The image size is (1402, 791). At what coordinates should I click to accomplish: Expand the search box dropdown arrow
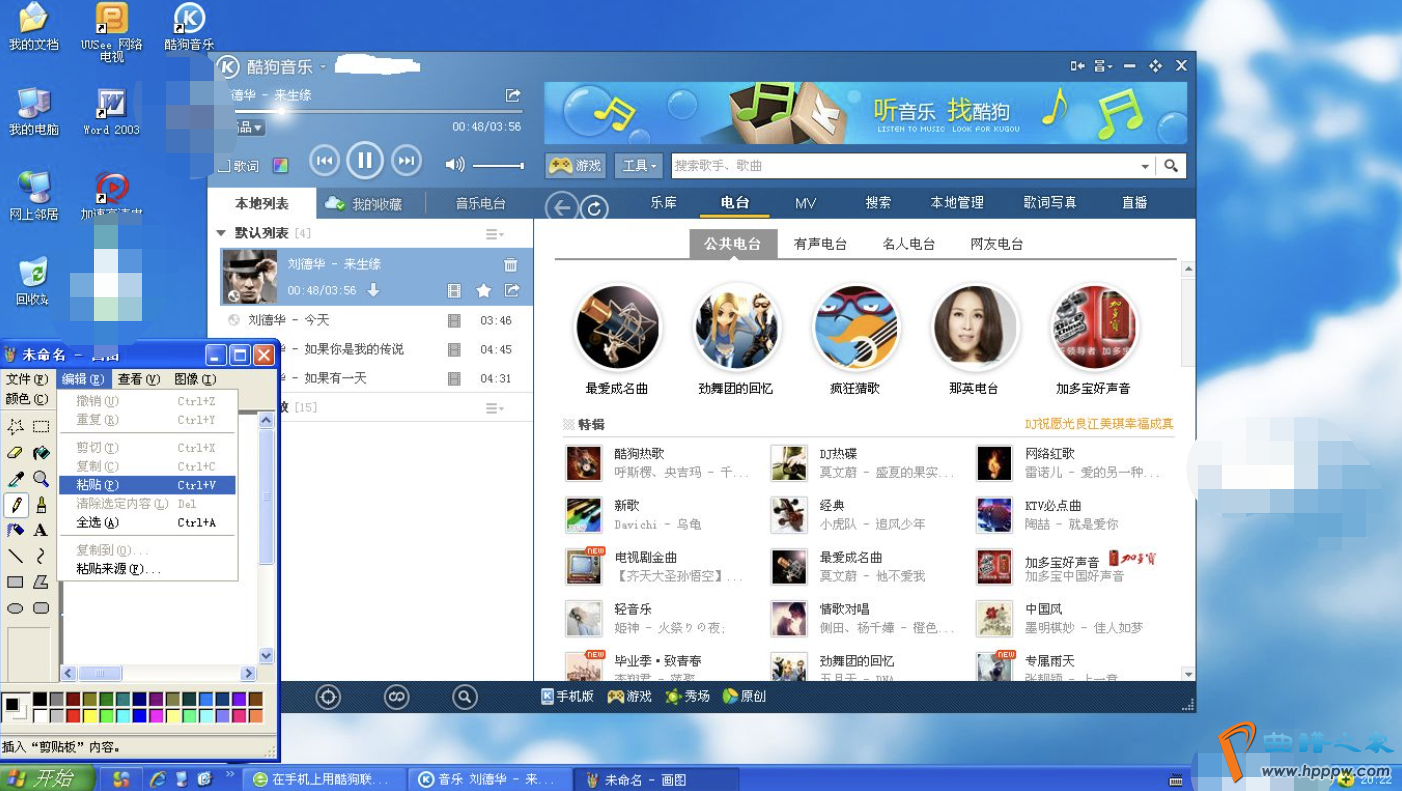point(1145,166)
